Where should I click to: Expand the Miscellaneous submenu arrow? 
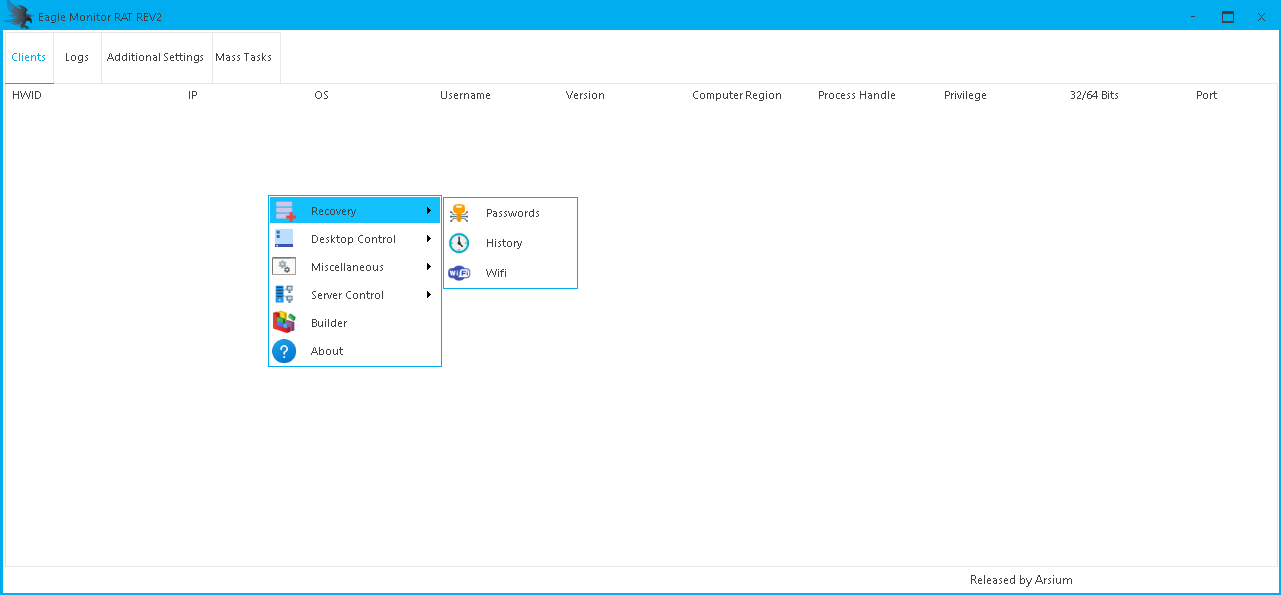(x=429, y=267)
